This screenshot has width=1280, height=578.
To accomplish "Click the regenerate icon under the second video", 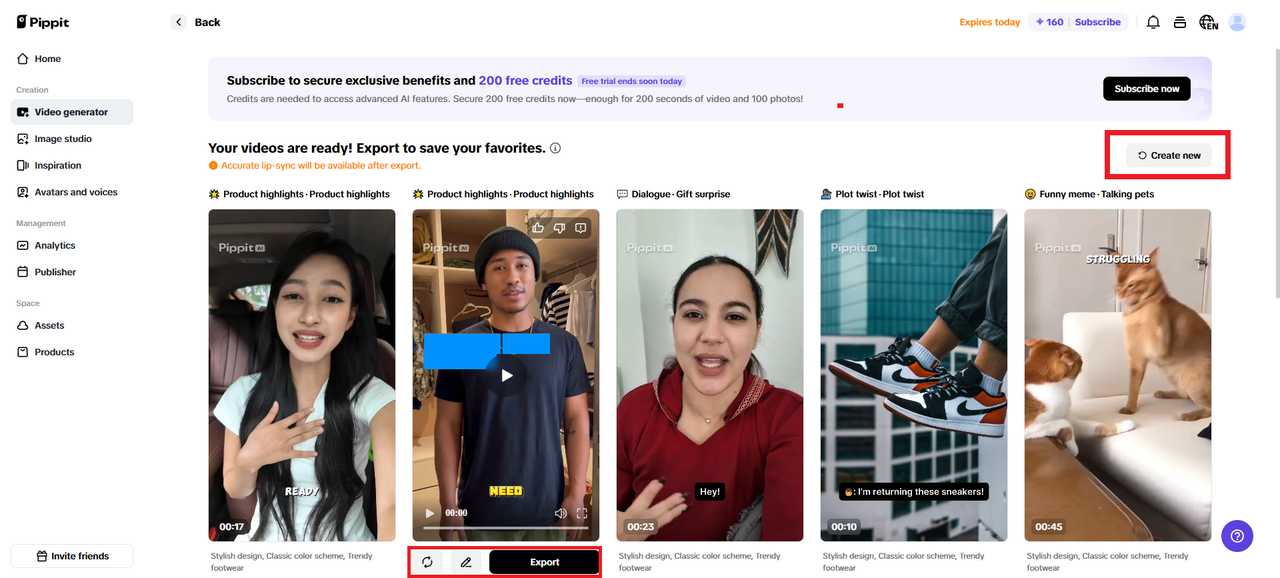I will click(427, 562).
